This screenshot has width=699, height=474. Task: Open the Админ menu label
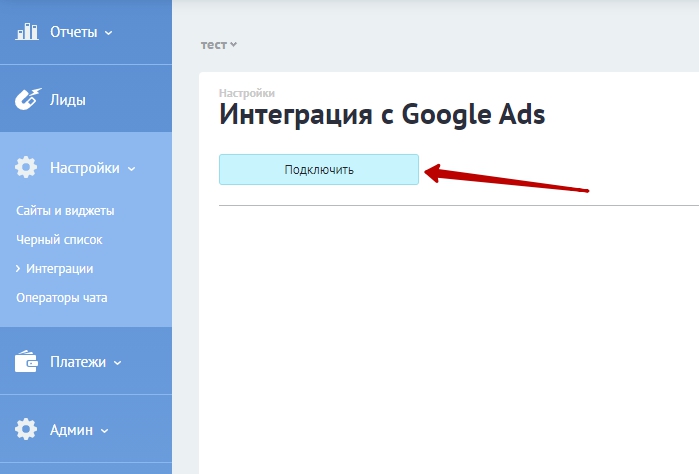(71, 430)
